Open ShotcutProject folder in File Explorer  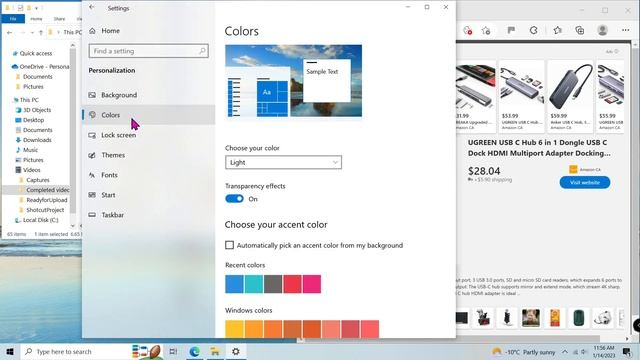tap(45, 210)
